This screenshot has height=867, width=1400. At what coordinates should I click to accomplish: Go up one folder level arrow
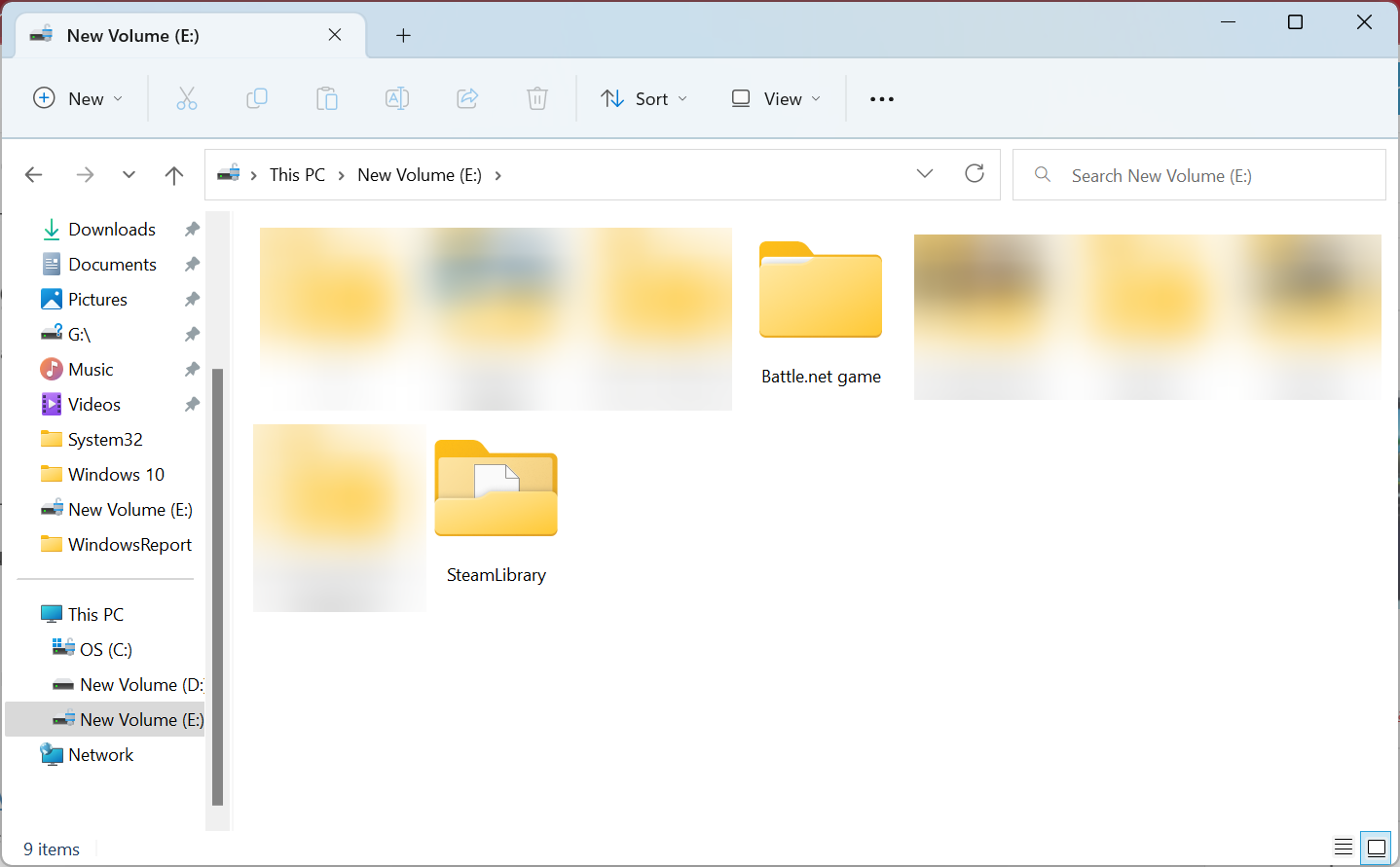click(174, 175)
